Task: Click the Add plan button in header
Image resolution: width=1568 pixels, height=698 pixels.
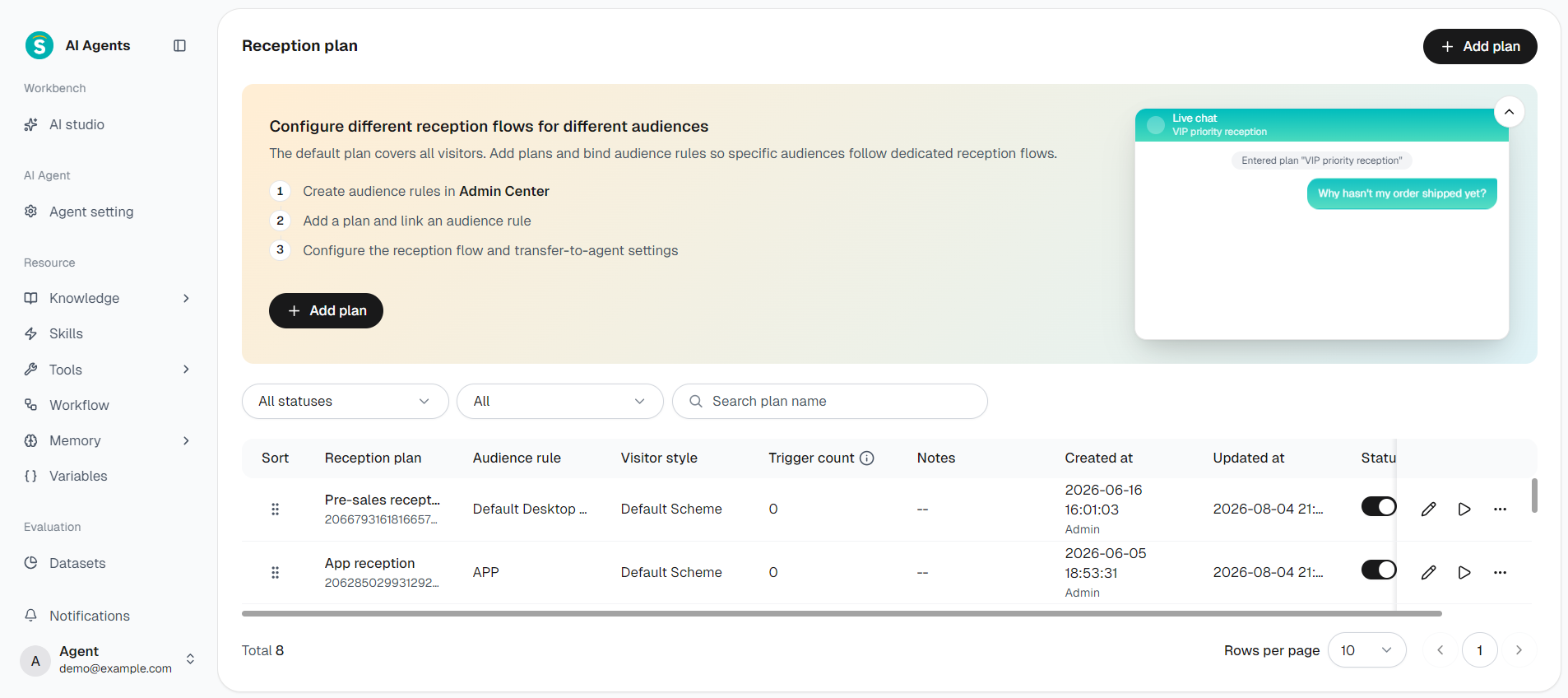Action: pos(1480,47)
